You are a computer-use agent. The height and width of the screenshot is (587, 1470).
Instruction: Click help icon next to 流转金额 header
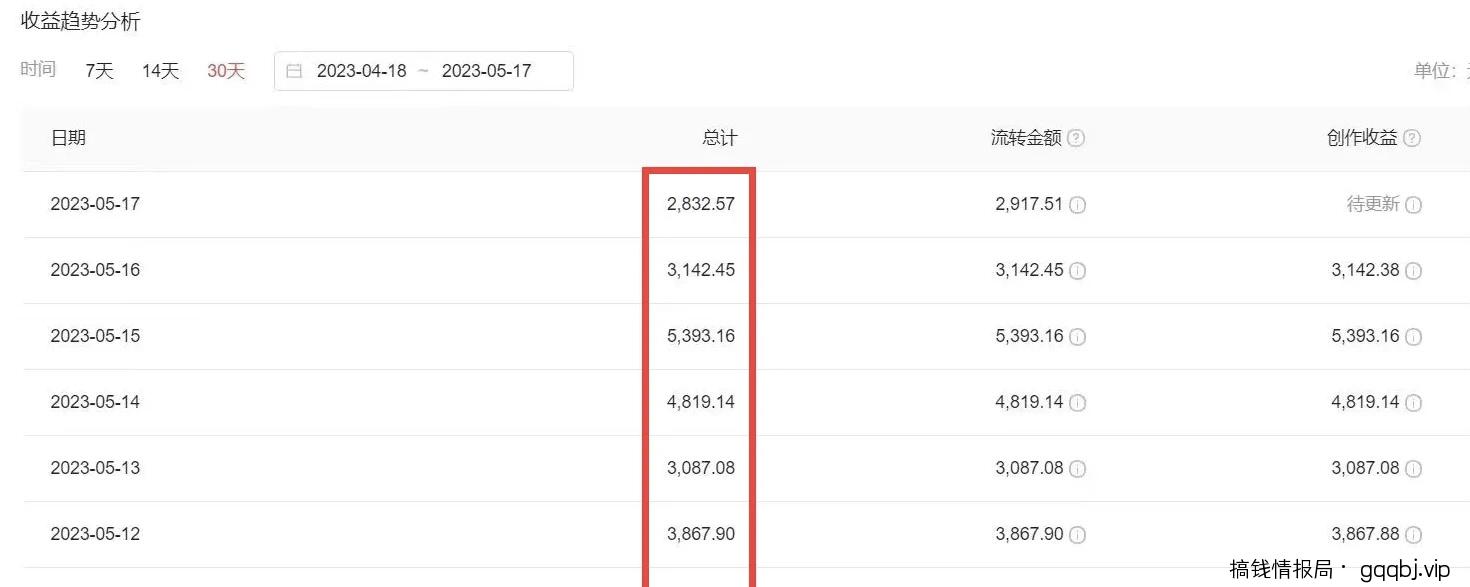tap(1076, 139)
